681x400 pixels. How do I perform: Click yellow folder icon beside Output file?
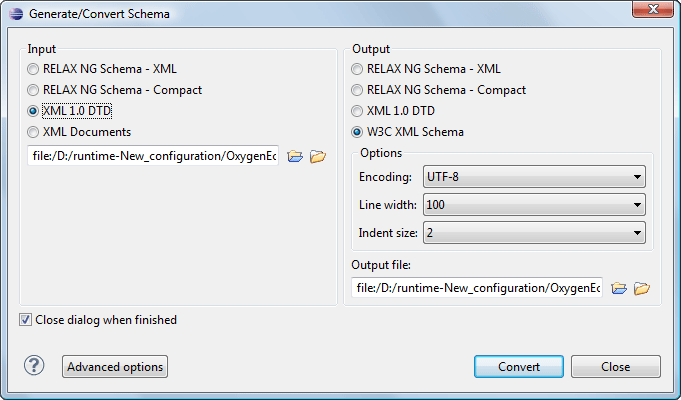pos(642,288)
